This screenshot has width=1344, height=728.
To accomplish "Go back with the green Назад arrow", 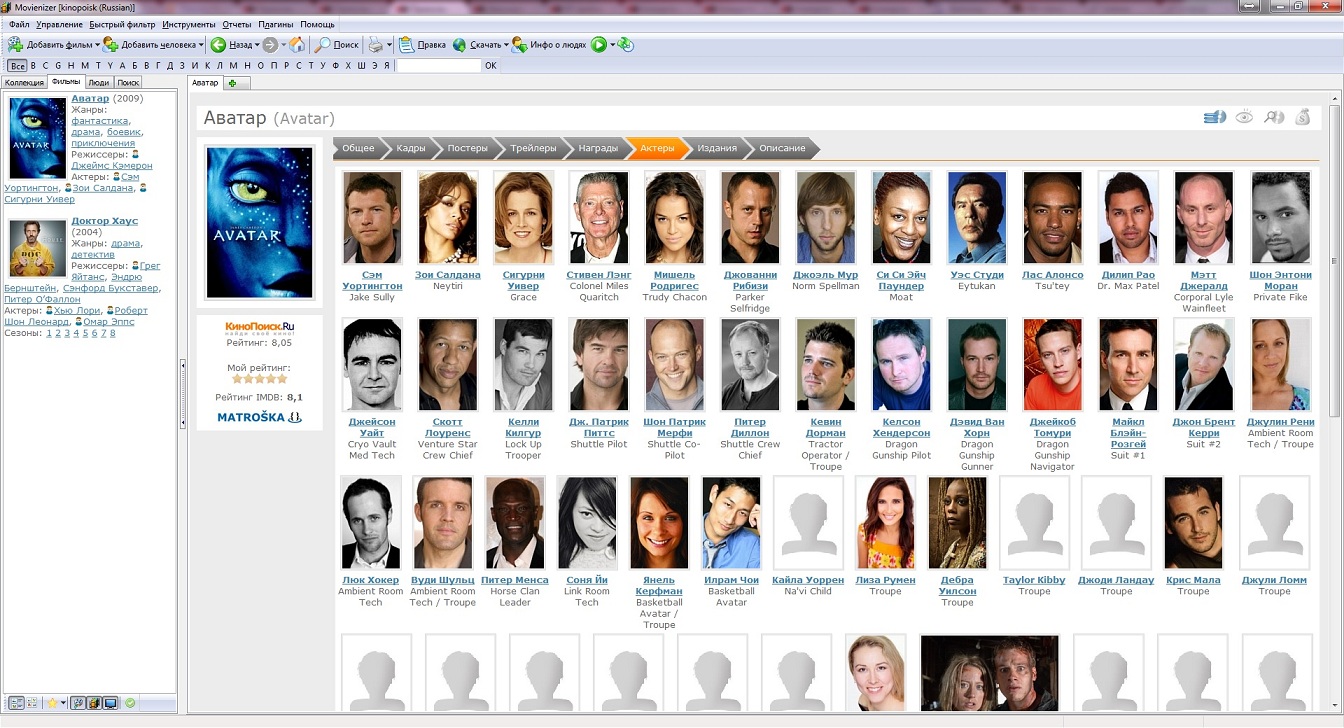I will (218, 45).
